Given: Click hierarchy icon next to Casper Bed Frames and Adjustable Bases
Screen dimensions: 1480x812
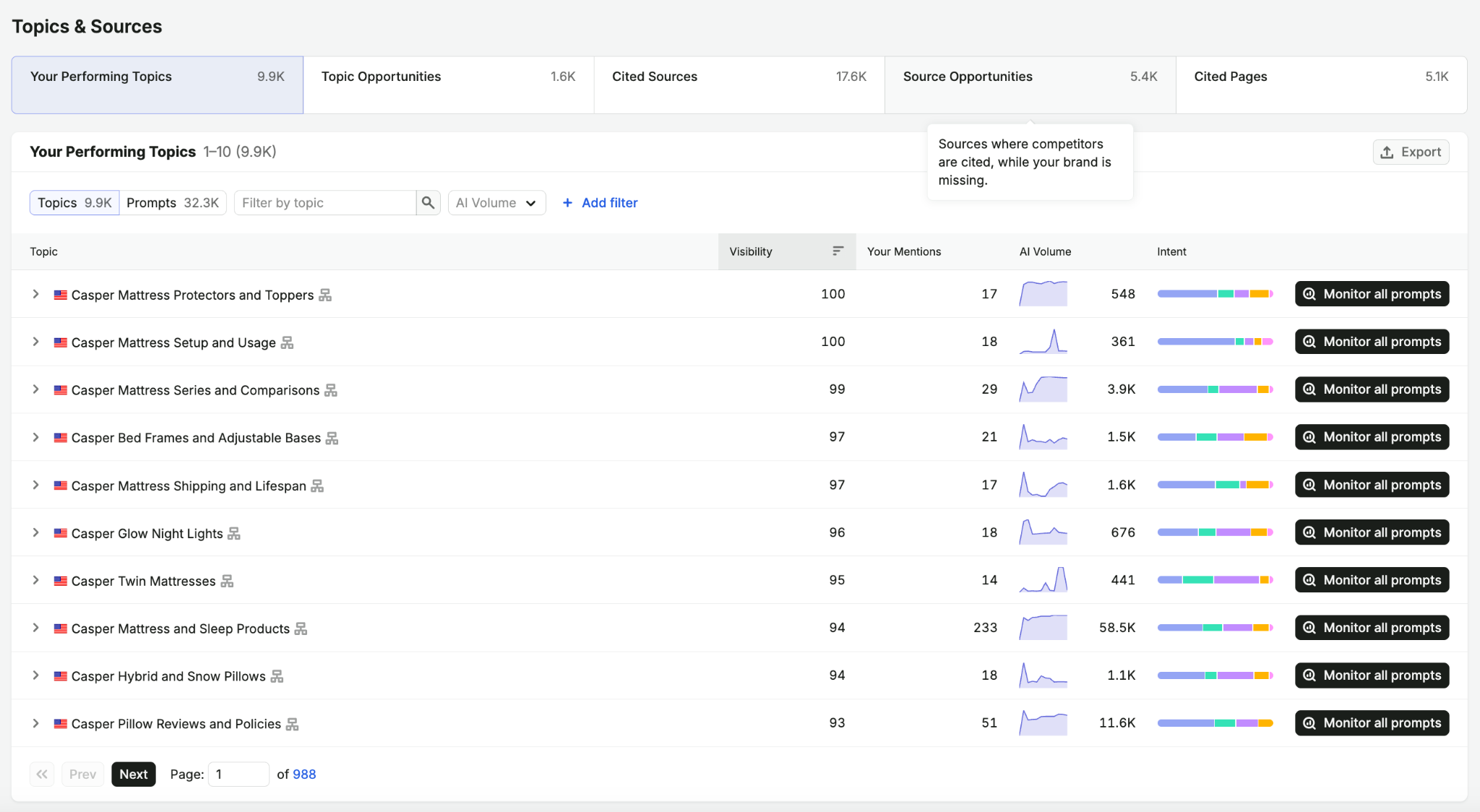Looking at the screenshot, I should point(332,438).
